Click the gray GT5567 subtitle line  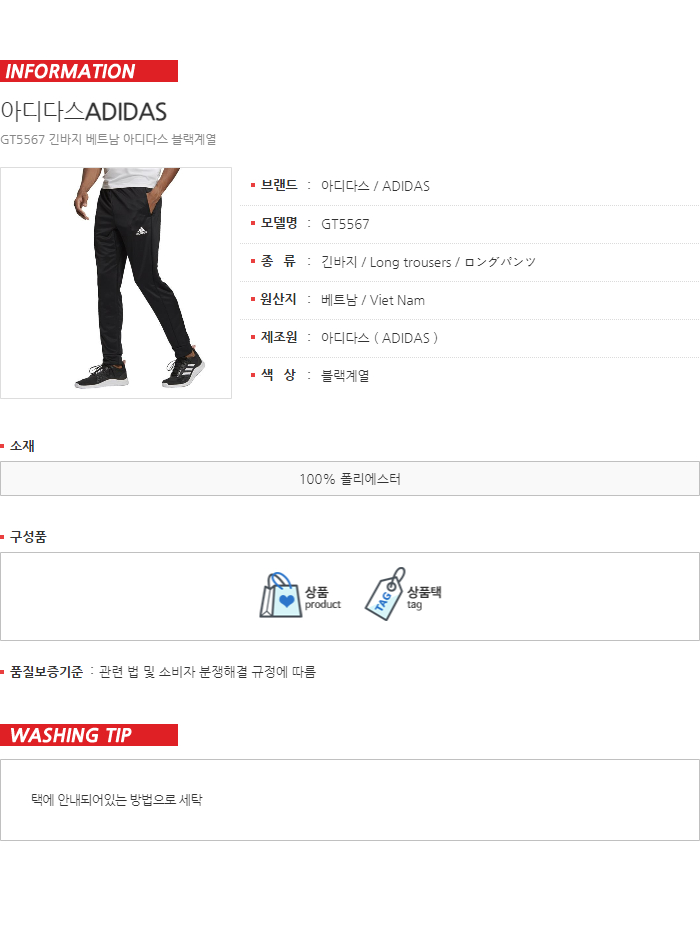(x=108, y=140)
